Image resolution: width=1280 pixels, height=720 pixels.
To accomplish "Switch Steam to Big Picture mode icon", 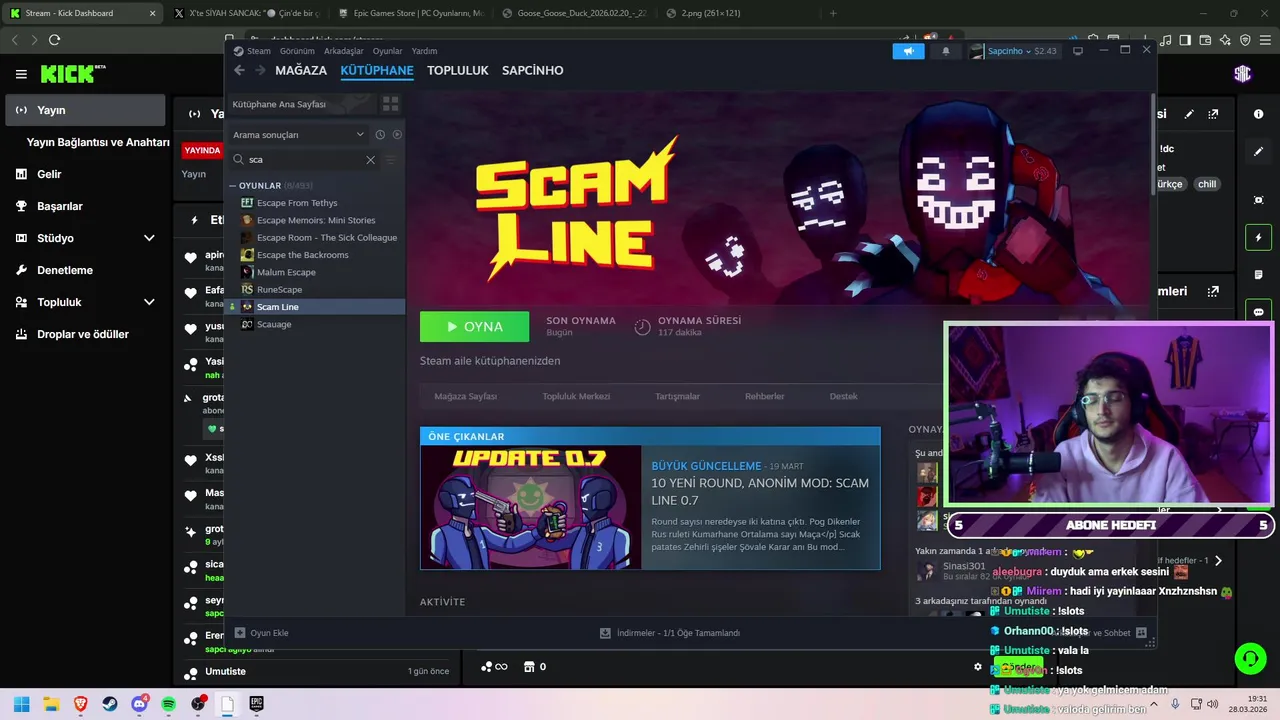I will [x=1077, y=51].
